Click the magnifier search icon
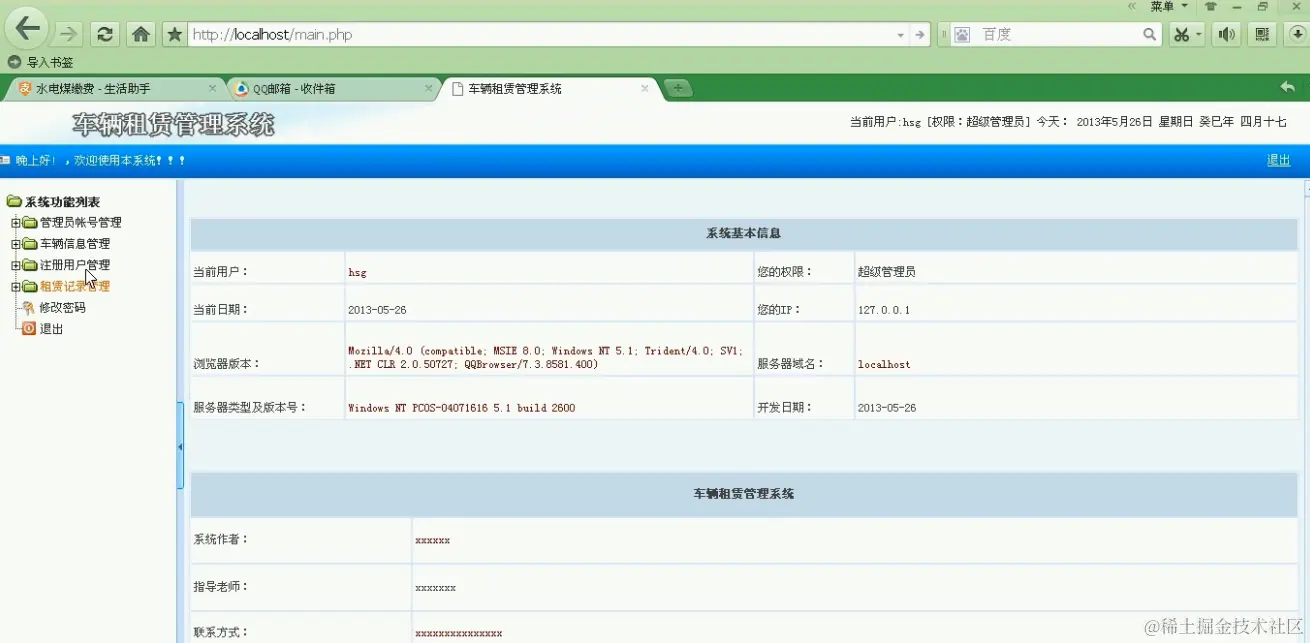1310x643 pixels. pos(1150,34)
